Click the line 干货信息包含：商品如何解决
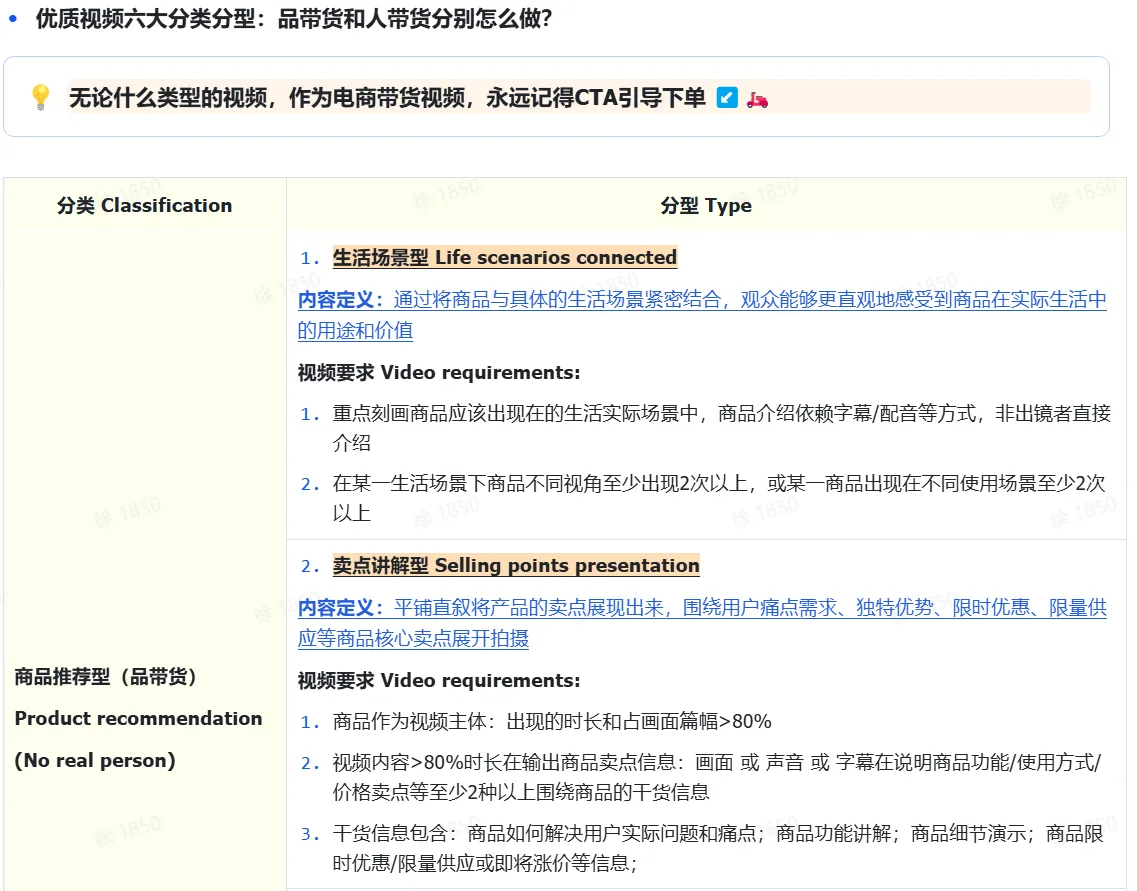Viewport: 1137px width, 891px height. pos(718,848)
